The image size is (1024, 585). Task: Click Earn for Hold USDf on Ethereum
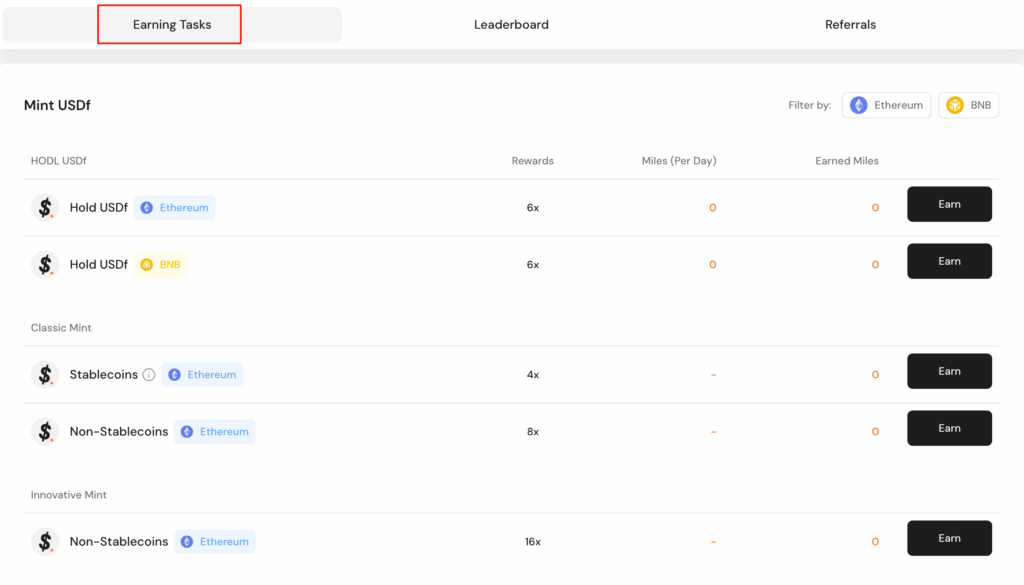[x=950, y=204]
